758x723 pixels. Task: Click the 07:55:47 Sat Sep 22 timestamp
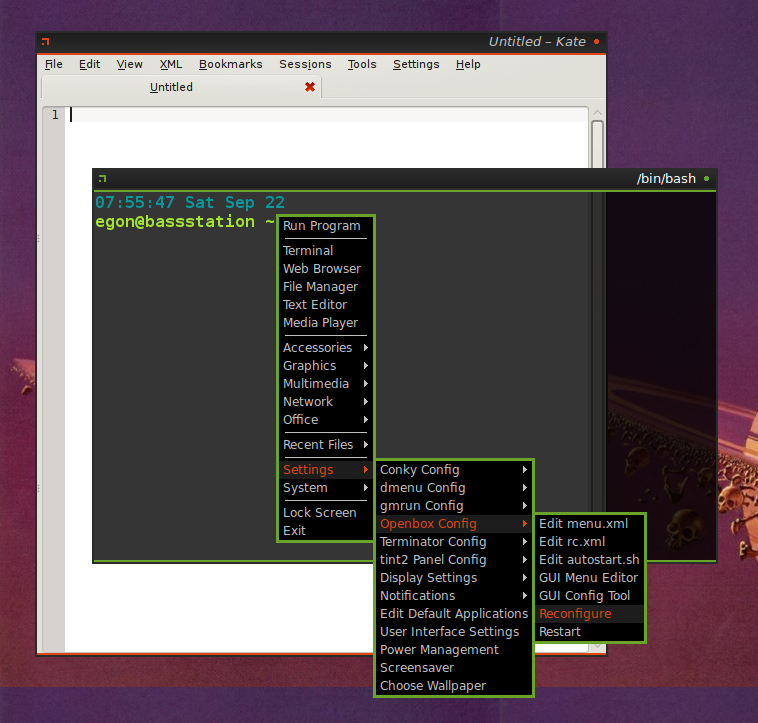[190, 202]
